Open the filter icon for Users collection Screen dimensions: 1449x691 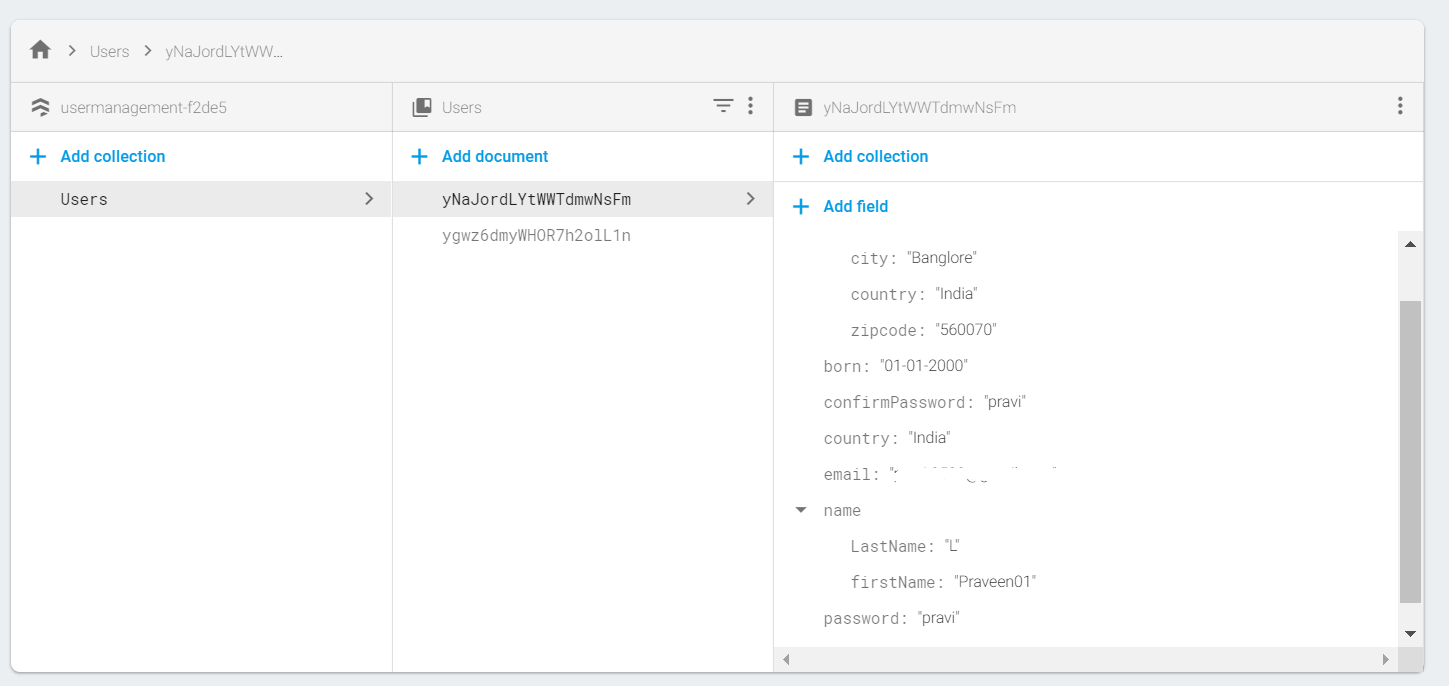[x=723, y=106]
